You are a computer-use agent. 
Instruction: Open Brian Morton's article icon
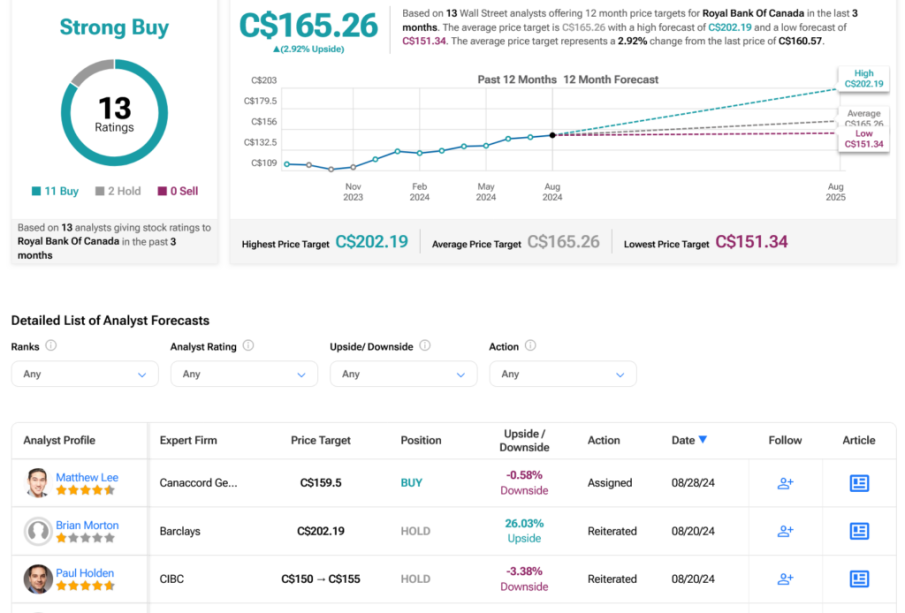click(x=859, y=531)
